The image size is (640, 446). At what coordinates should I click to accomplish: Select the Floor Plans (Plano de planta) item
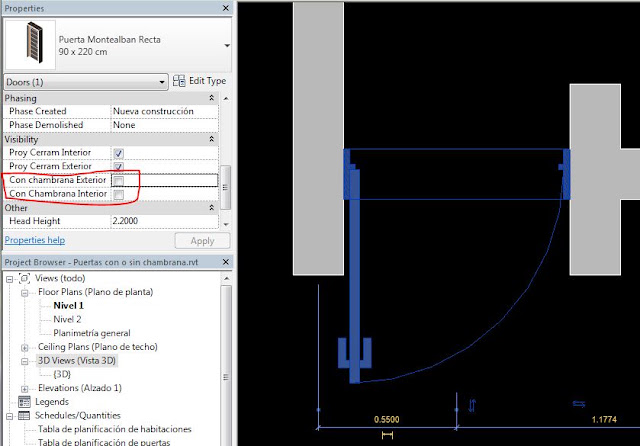(x=96, y=292)
